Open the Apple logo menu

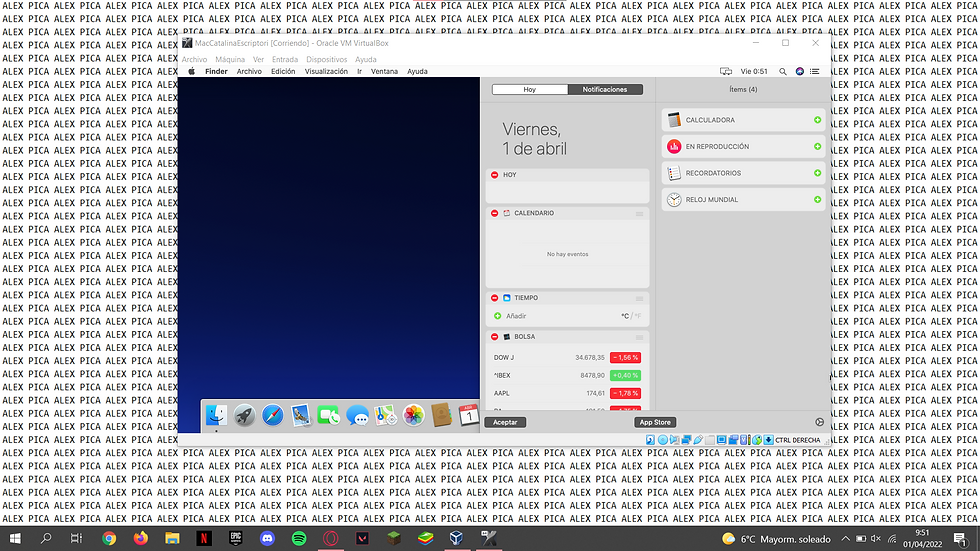click(192, 71)
